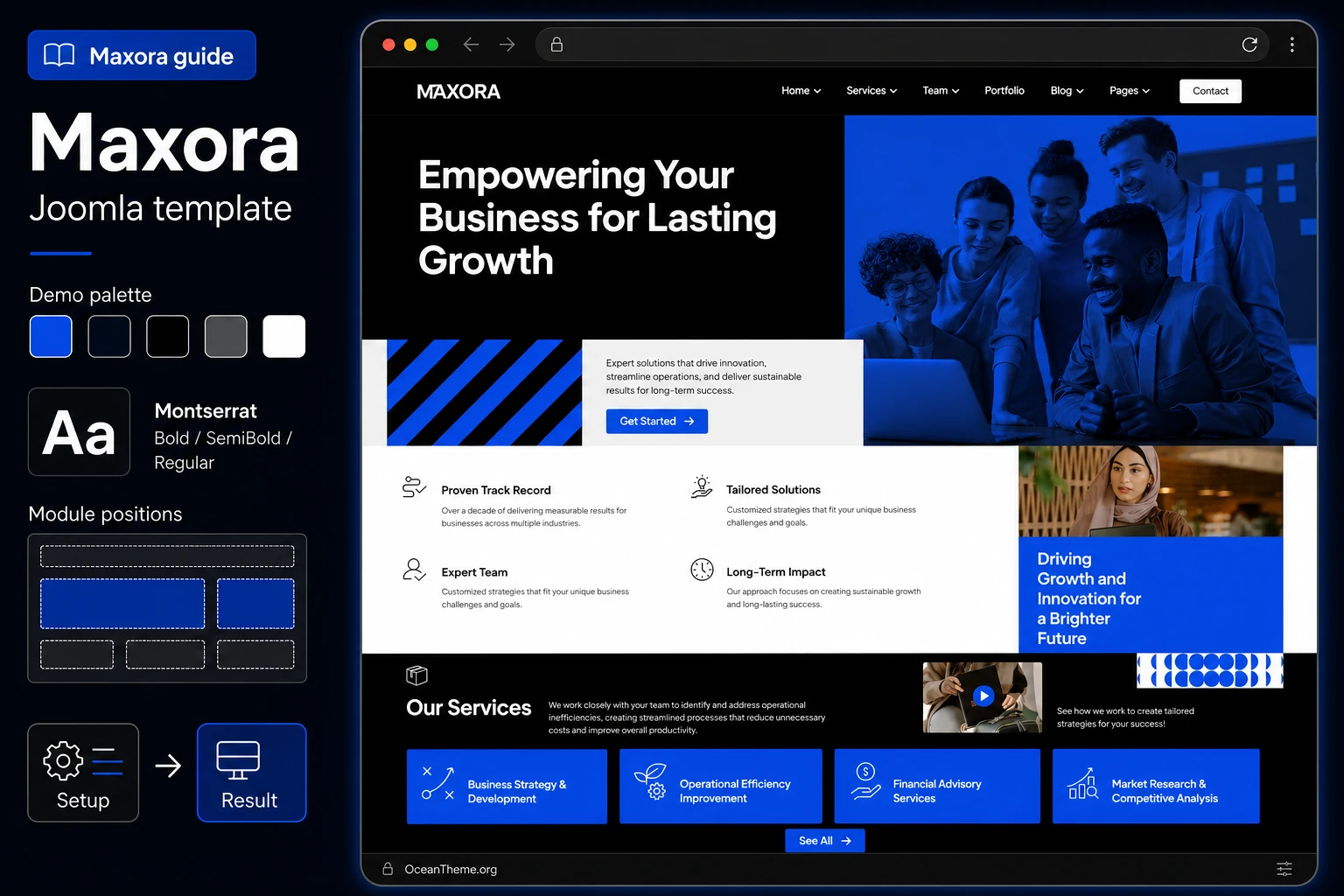This screenshot has width=1344, height=896.
Task: Click the open book icon beside Maxora guide
Action: [59, 55]
